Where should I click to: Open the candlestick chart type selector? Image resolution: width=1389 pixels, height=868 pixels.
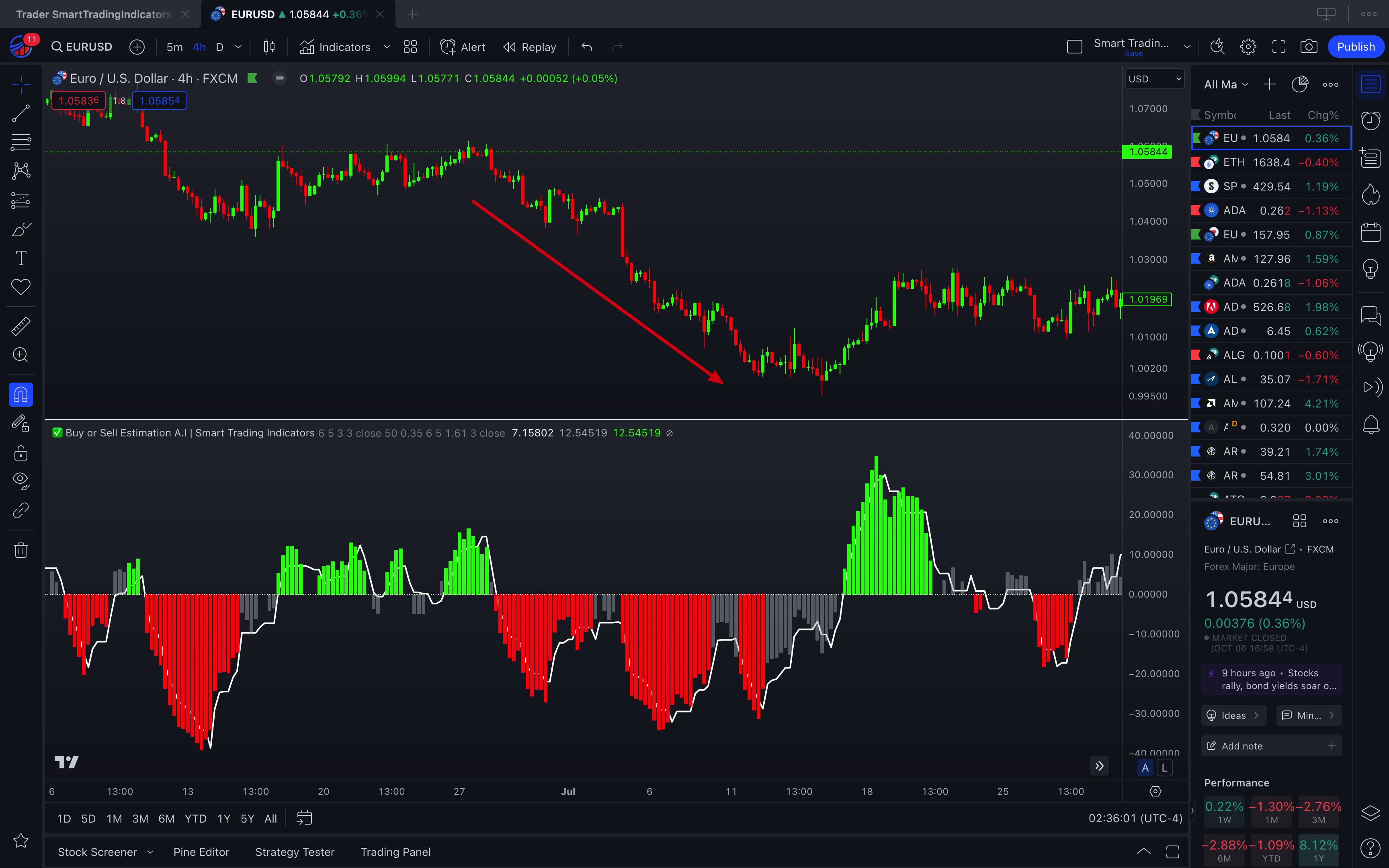(x=268, y=47)
